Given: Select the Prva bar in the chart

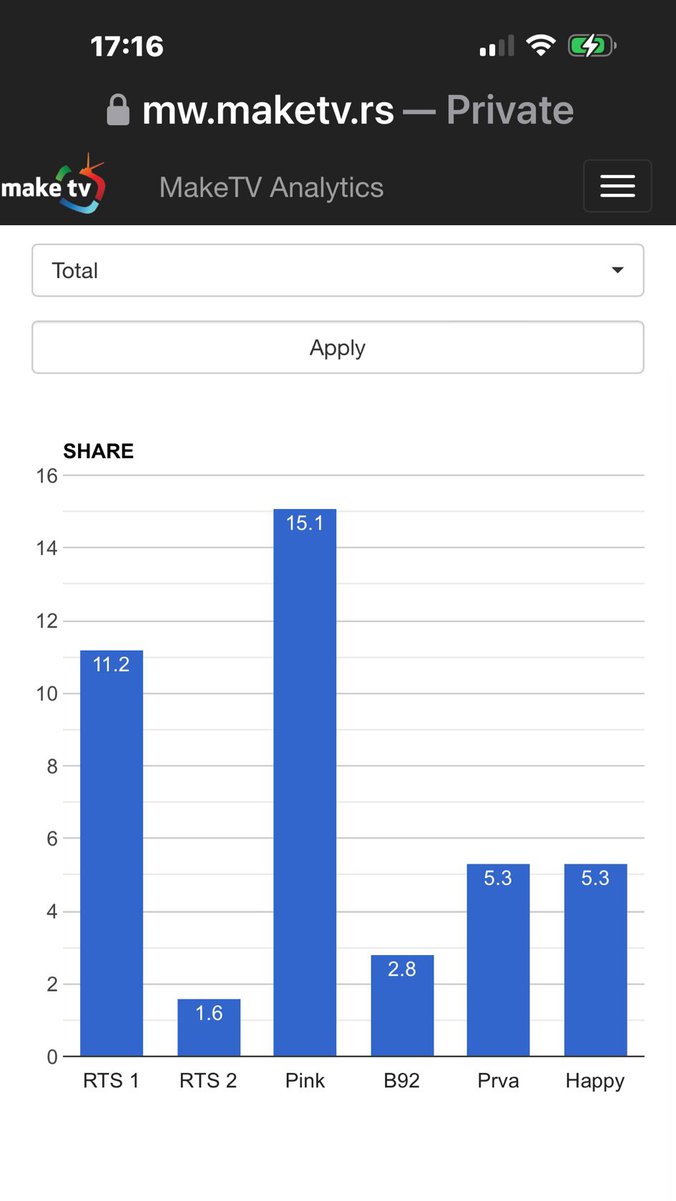Looking at the screenshot, I should point(498,960).
